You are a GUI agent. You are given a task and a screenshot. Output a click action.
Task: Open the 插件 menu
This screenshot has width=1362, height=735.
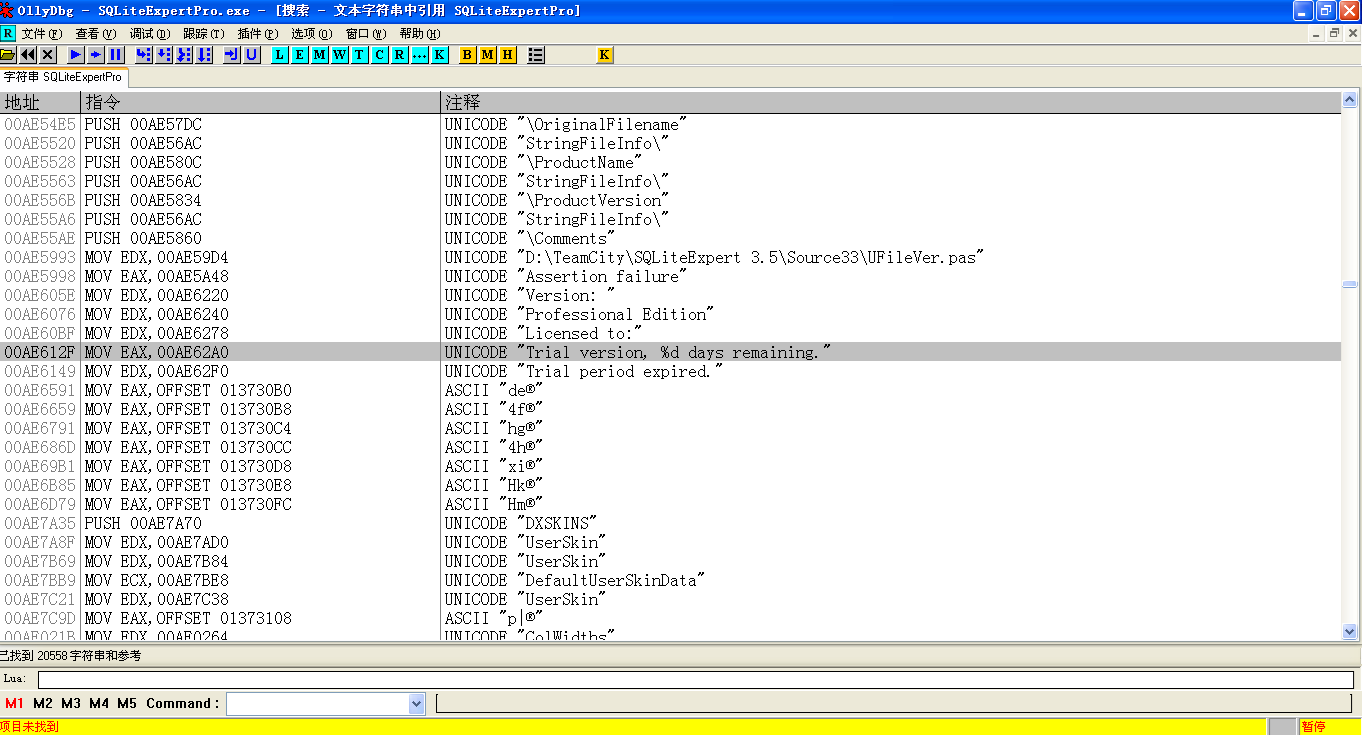pyautogui.click(x=258, y=33)
